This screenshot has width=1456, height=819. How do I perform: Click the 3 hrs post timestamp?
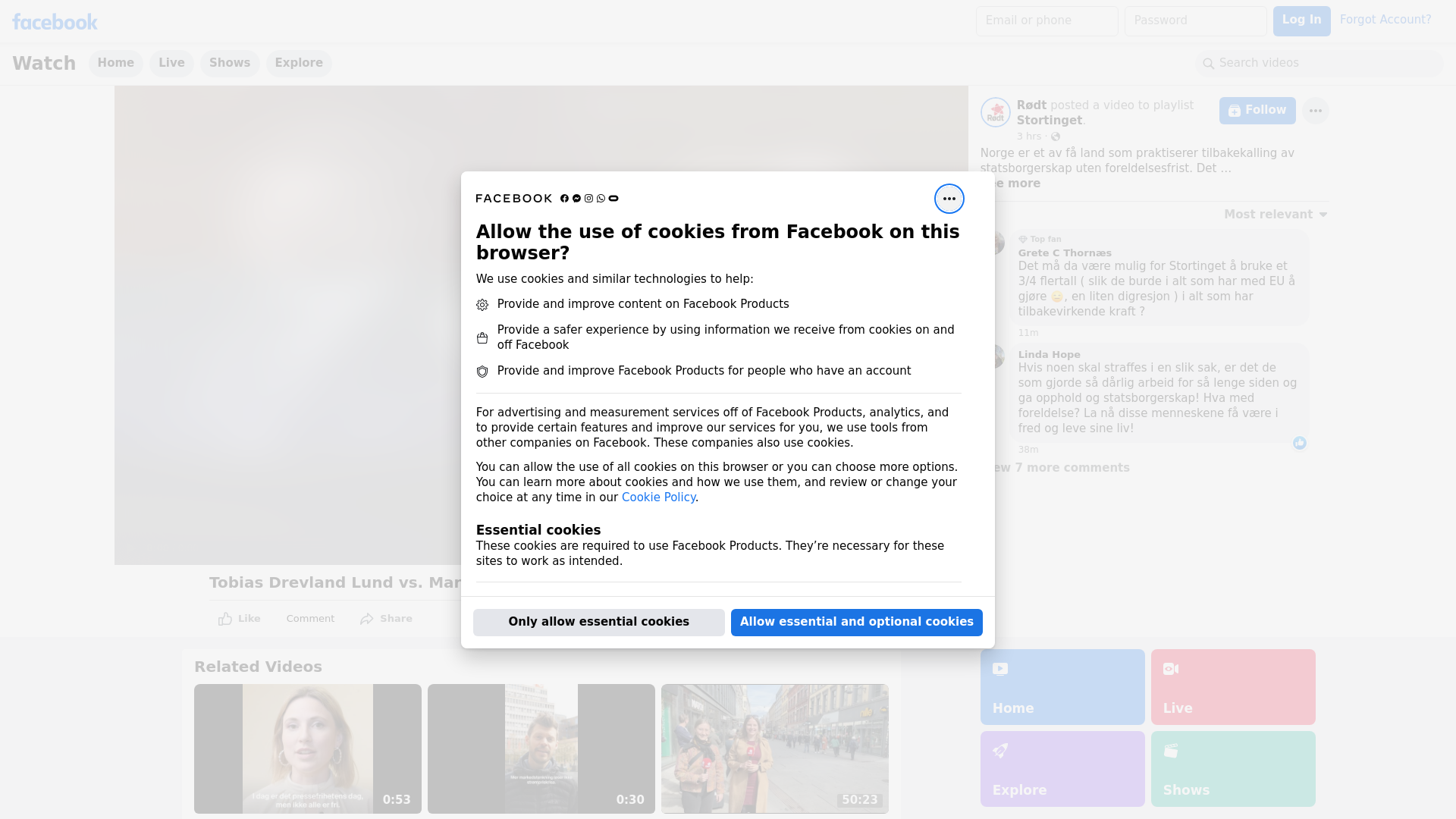click(x=1029, y=136)
